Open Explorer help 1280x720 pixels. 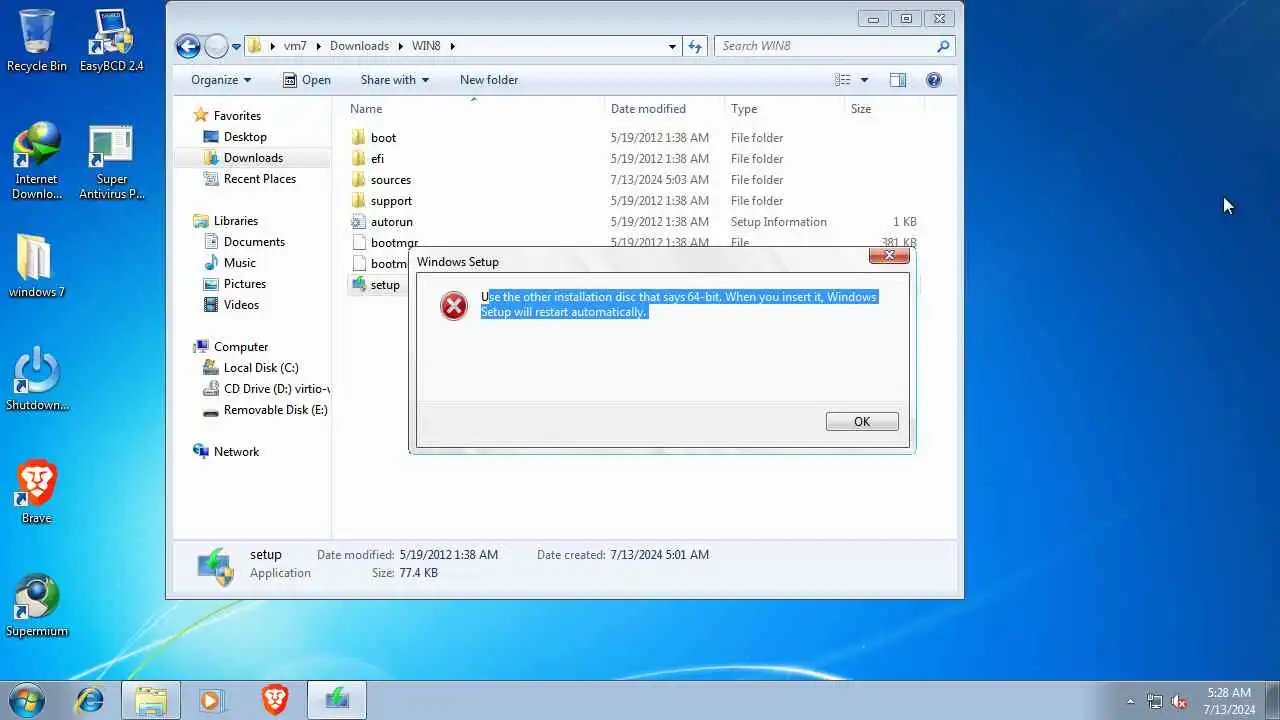[x=934, y=80]
